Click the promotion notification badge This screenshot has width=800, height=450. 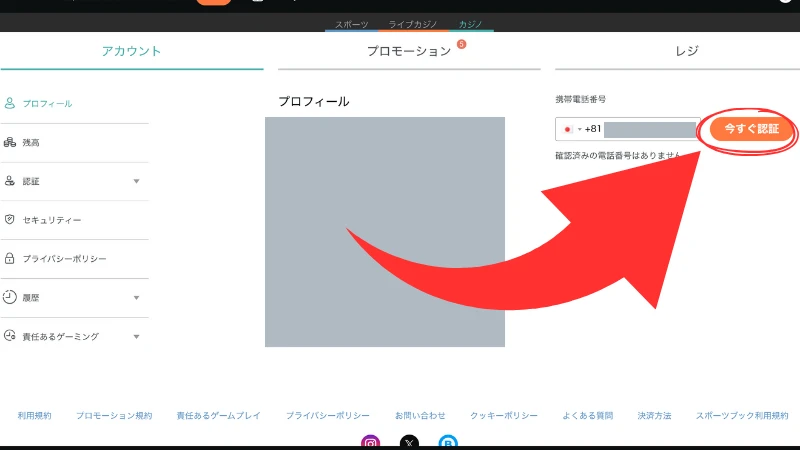click(x=461, y=44)
